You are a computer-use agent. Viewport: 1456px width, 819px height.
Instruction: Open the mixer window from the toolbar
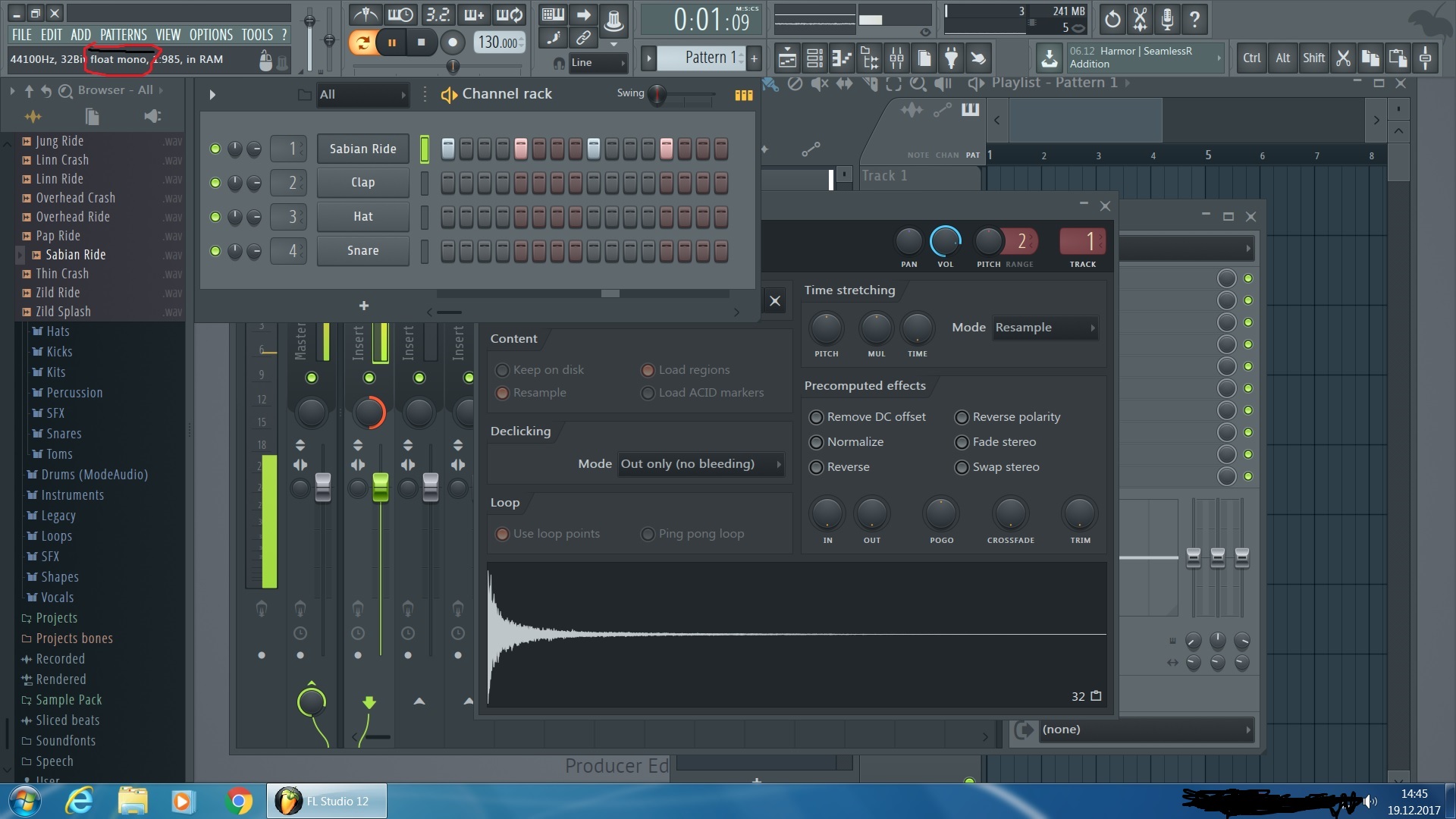tap(896, 58)
